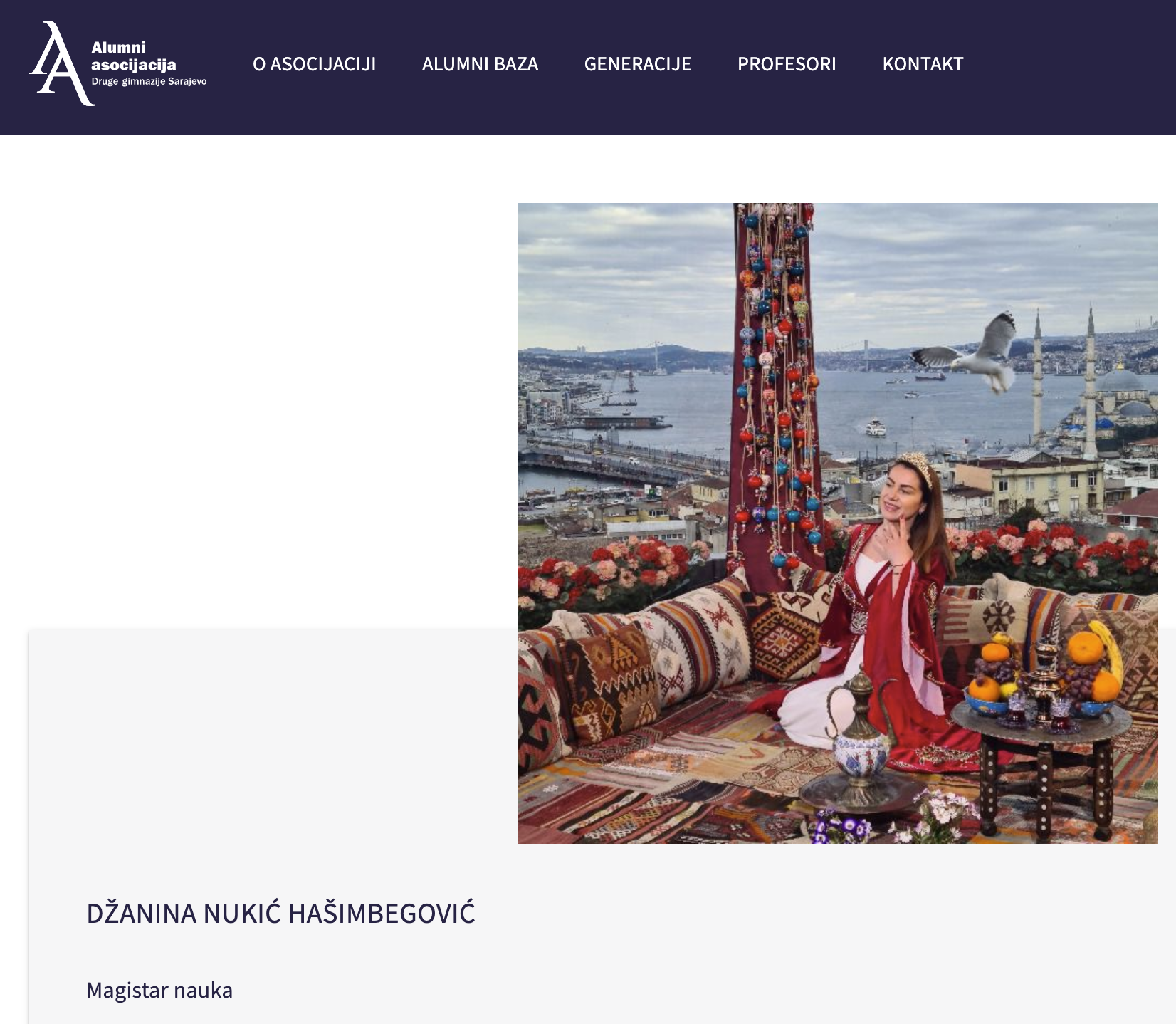
Task: Select the DŽANINA NUKIĆ HAŠIMBEGOVIĆ name heading
Action: (x=280, y=914)
